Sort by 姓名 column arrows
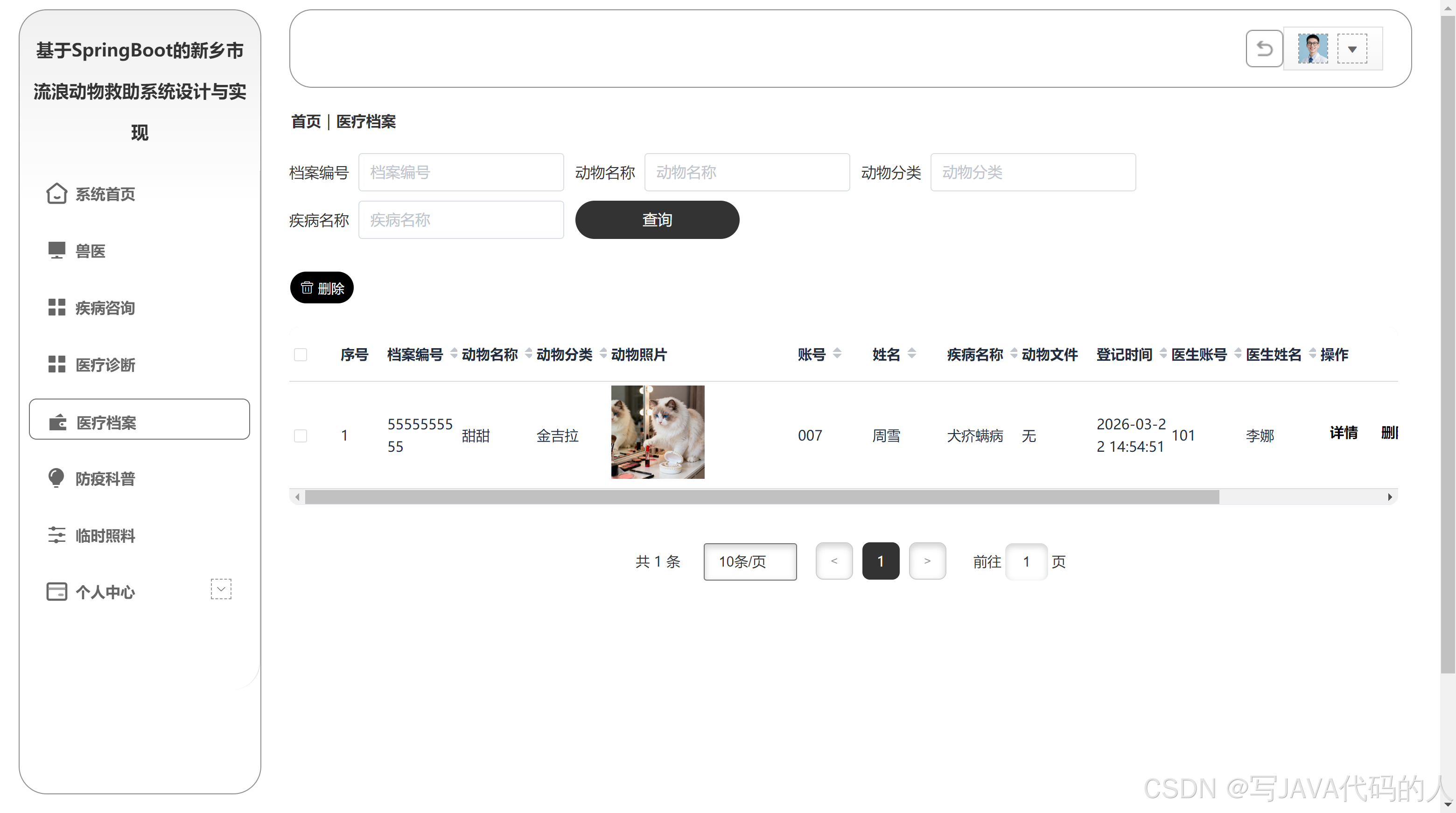 click(911, 354)
